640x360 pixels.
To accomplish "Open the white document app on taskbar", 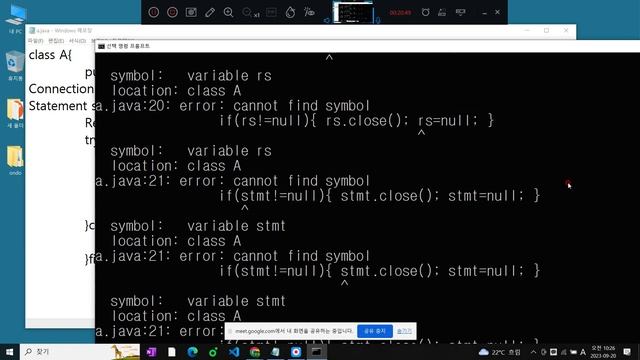I will 172,352.
